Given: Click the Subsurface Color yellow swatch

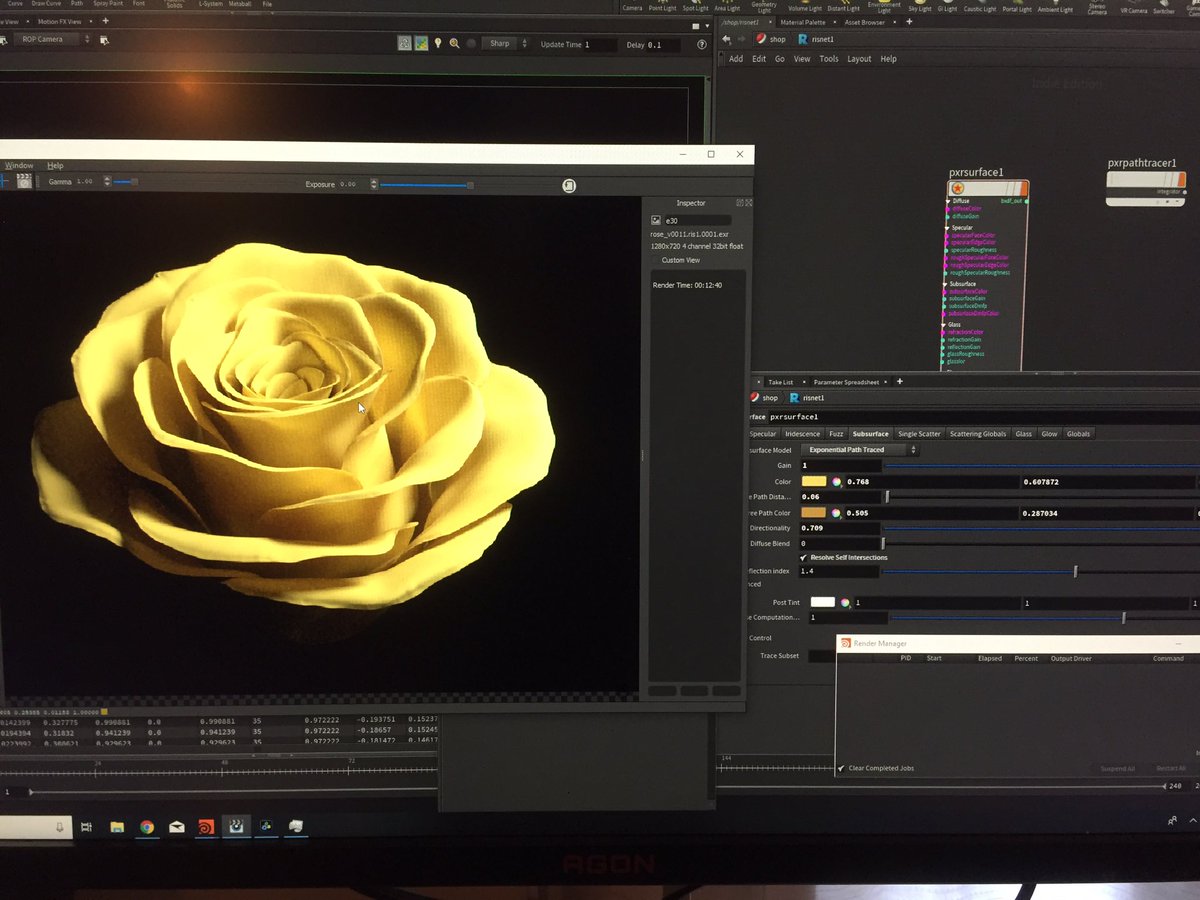Looking at the screenshot, I should point(814,482).
